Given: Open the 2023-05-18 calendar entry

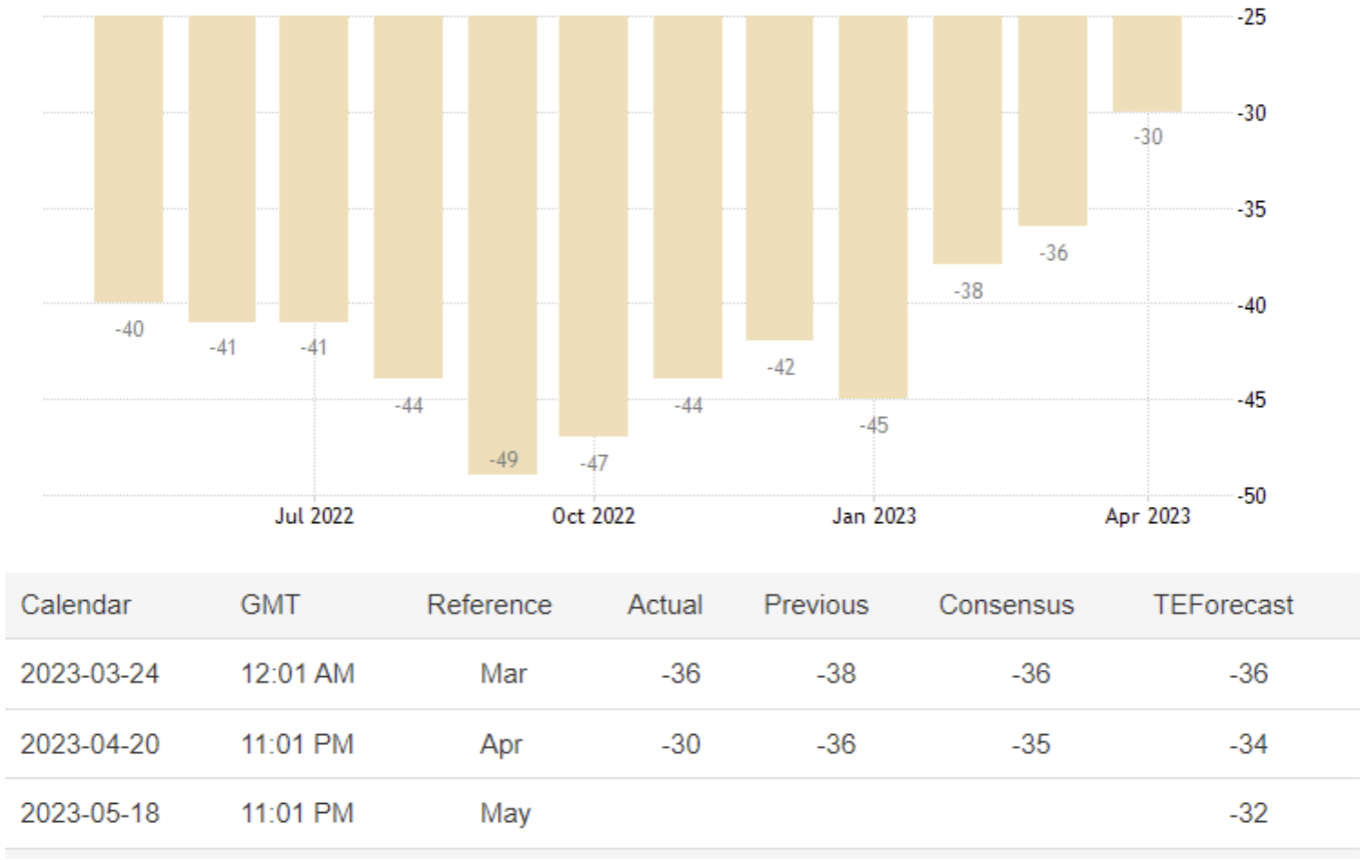Looking at the screenshot, I should point(90,814).
